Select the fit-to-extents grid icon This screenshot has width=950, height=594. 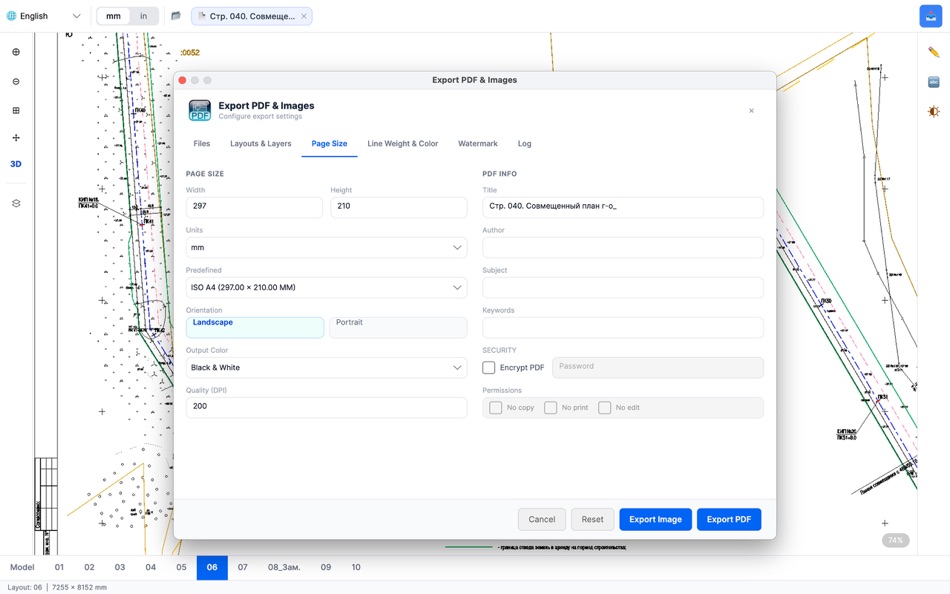[x=16, y=110]
